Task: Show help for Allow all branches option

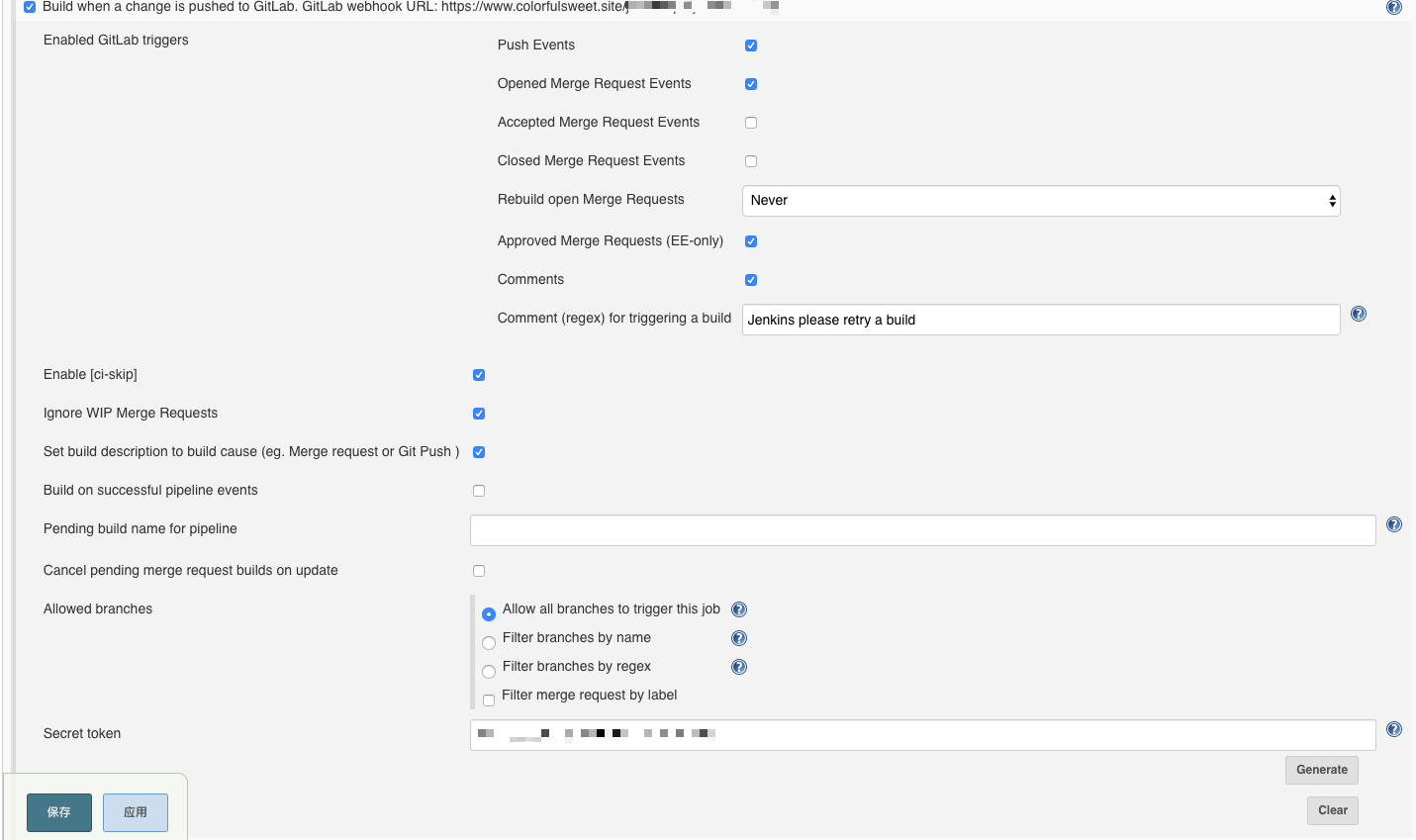Action: click(738, 609)
